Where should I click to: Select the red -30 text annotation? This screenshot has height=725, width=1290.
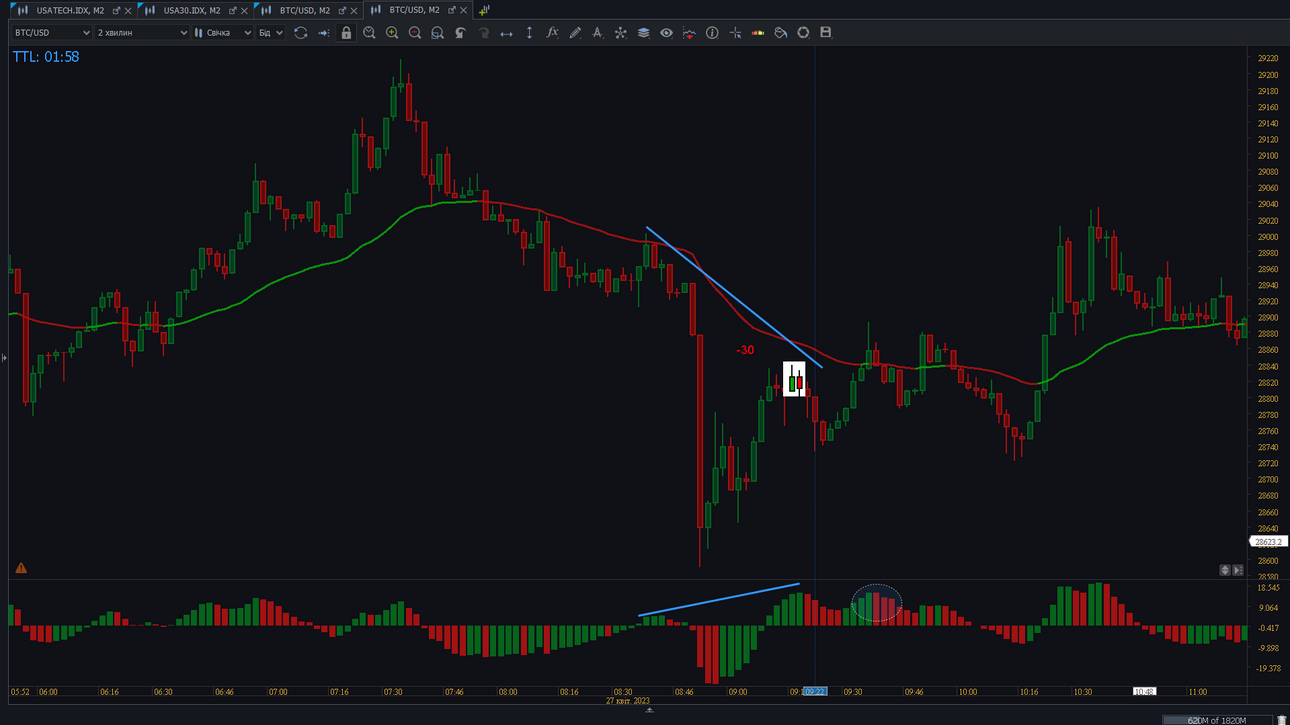tap(745, 350)
